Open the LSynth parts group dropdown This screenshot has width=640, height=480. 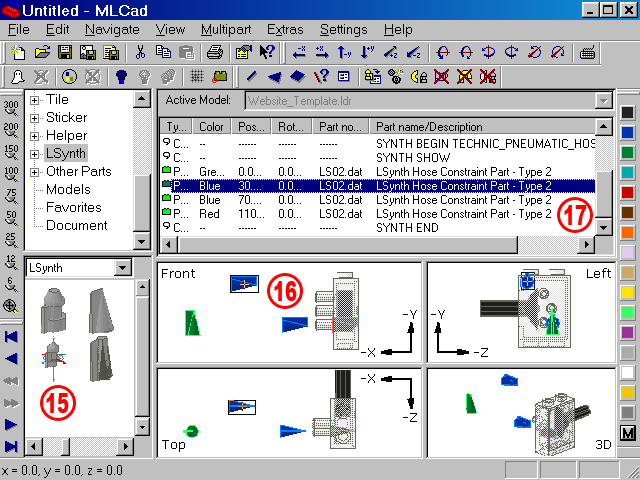coord(122,268)
